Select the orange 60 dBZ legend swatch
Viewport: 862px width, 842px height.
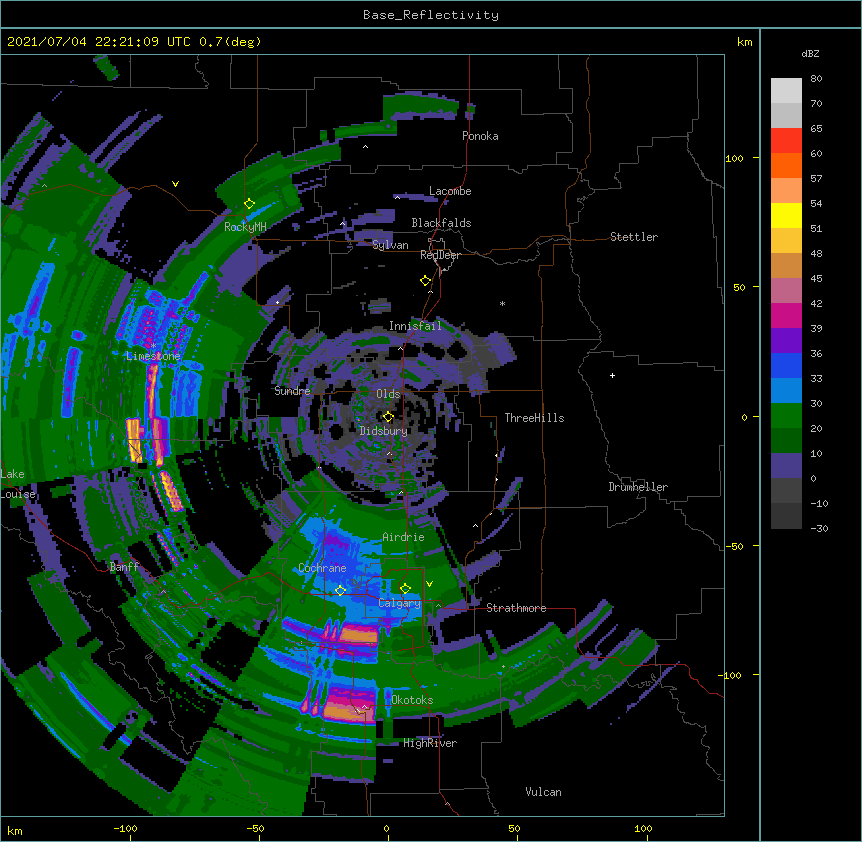pos(786,165)
